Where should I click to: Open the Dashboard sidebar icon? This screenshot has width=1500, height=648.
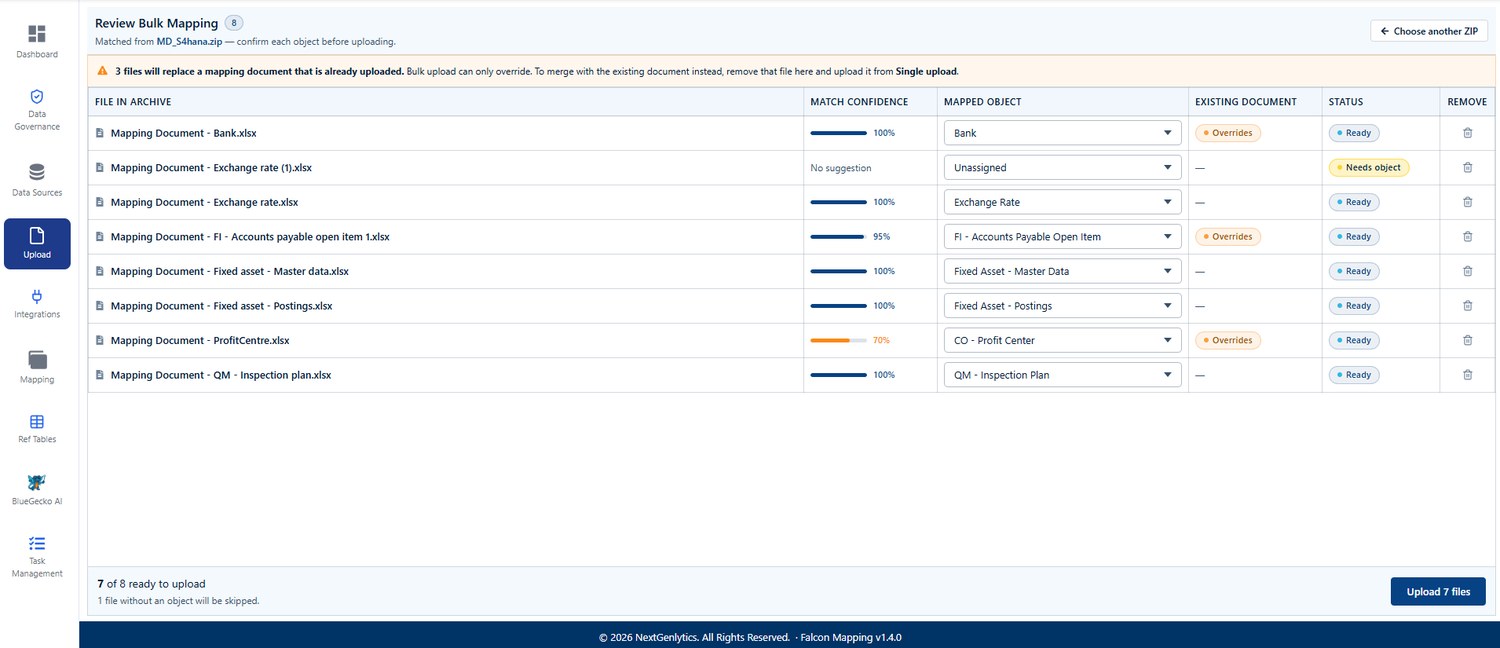37,35
